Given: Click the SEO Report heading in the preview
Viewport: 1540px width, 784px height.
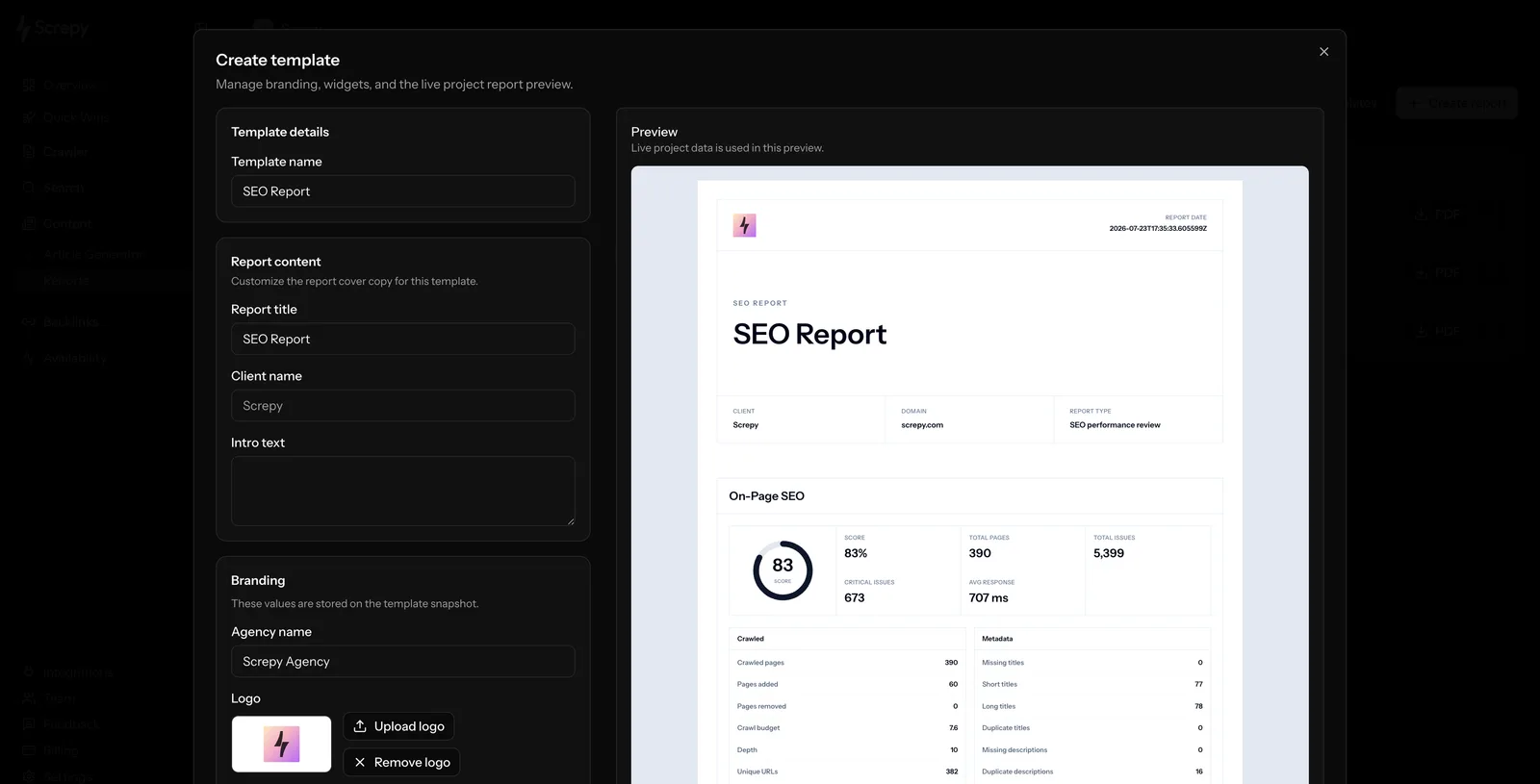Looking at the screenshot, I should 809,334.
